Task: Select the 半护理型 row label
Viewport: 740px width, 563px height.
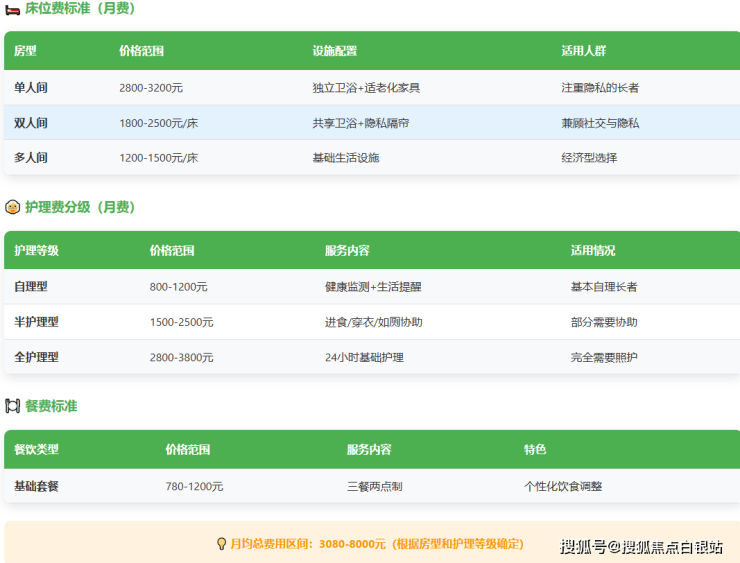Action: point(36,322)
